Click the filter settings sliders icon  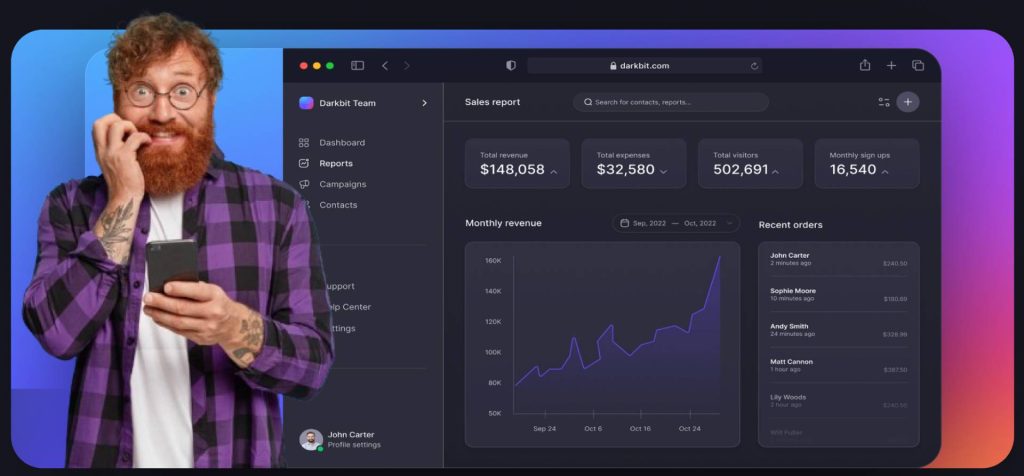(x=884, y=102)
